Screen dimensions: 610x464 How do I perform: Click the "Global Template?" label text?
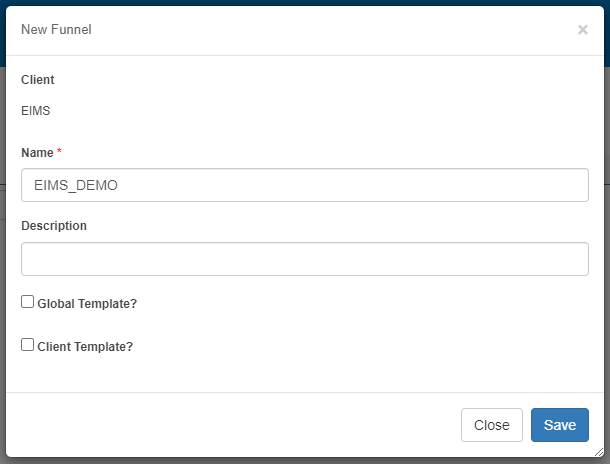(87, 304)
